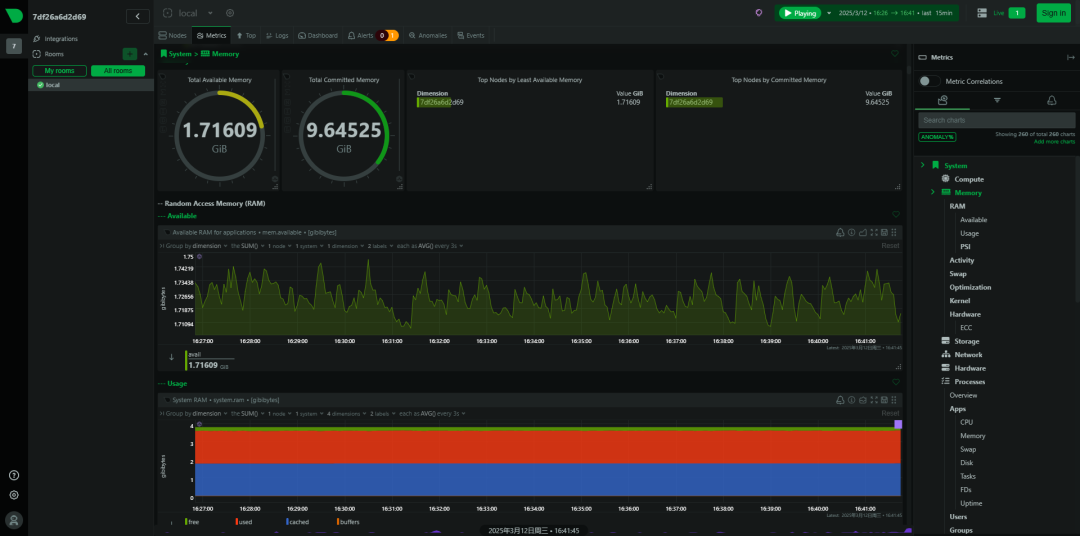Open AVG() every 3s dropdown on mem.available
The height and width of the screenshot is (536, 1080).
click(430, 246)
